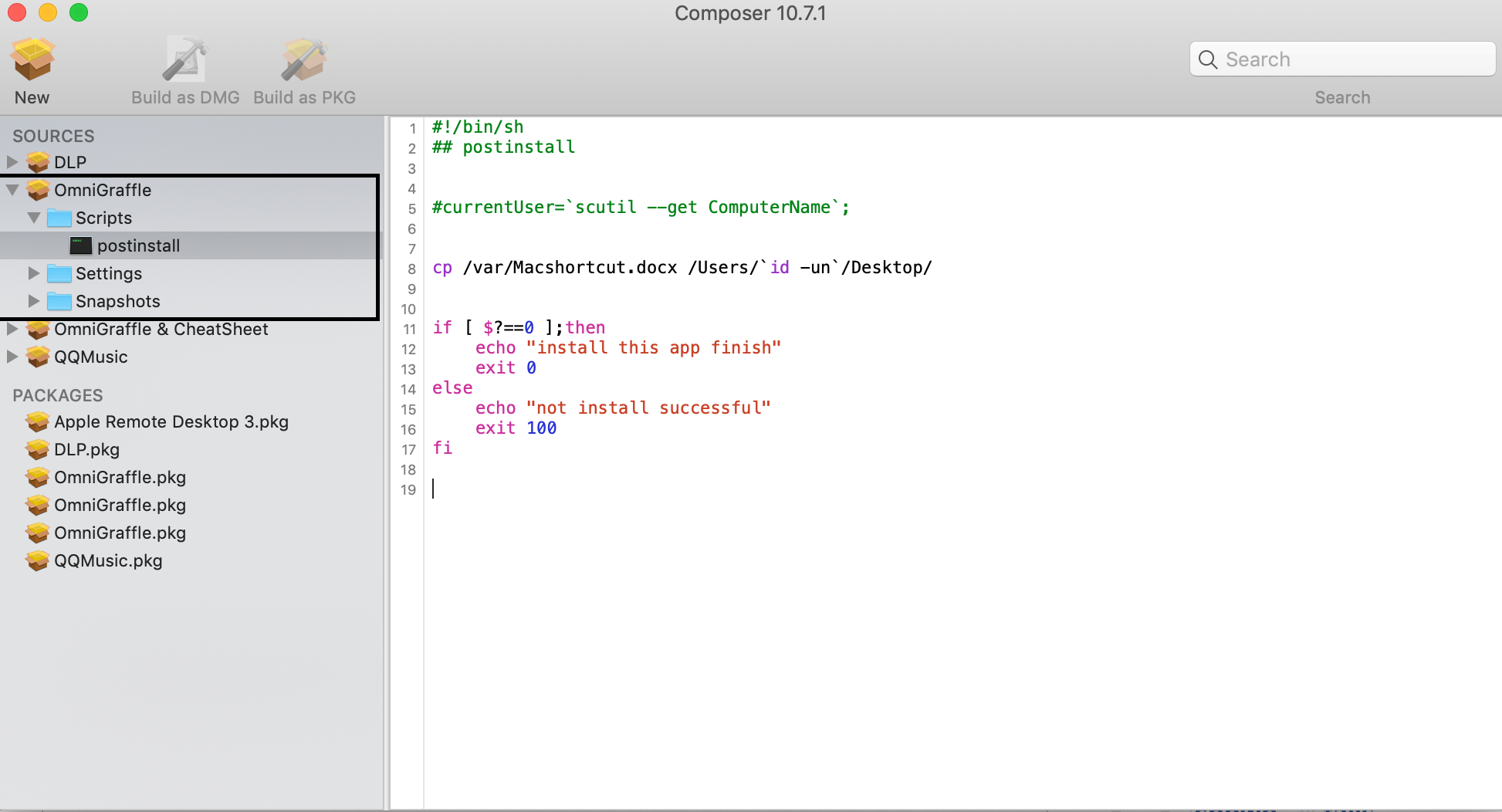Image resolution: width=1502 pixels, height=812 pixels.
Task: Select the Snapshots folder label
Action: coord(118,301)
